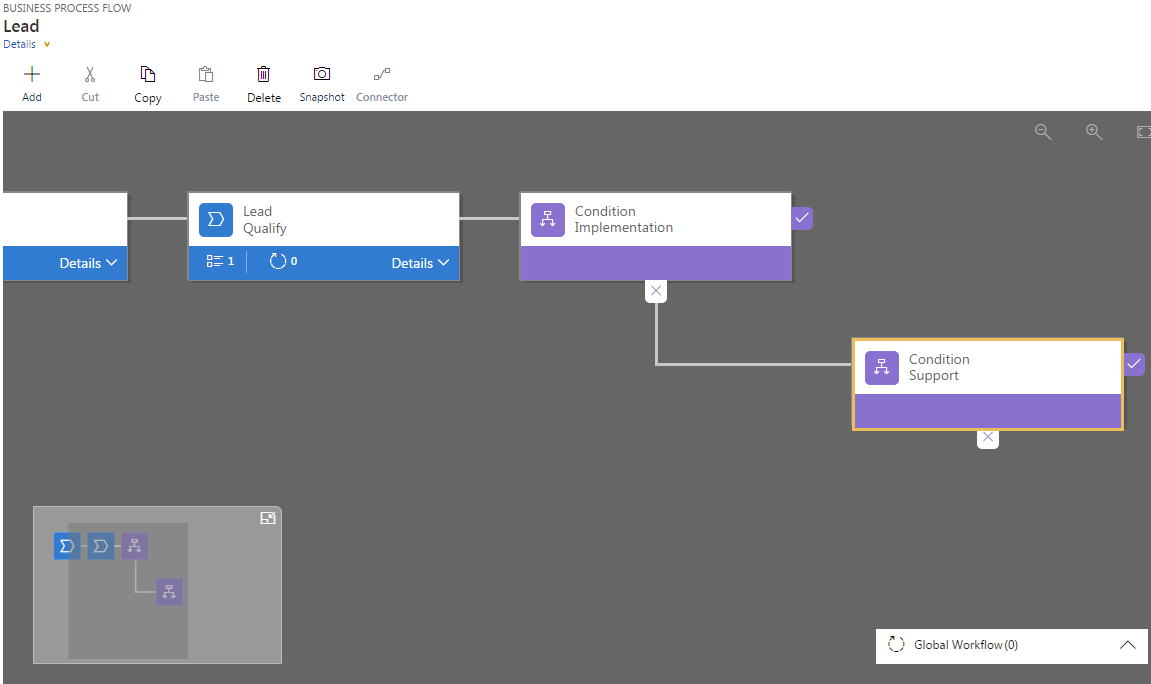Click the zoom out magnifier icon

(x=1043, y=132)
